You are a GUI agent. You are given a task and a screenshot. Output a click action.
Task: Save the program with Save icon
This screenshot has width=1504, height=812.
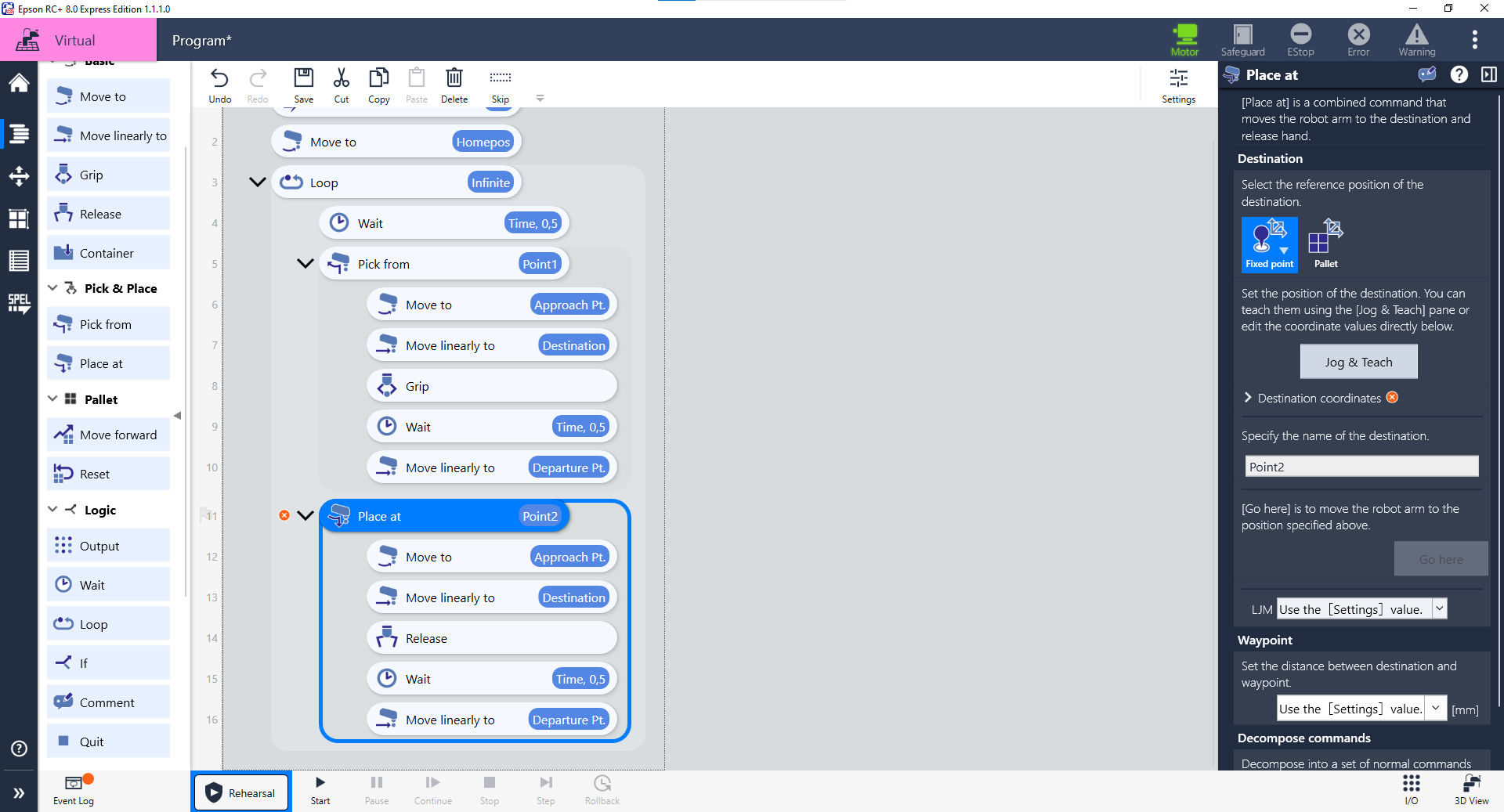(303, 85)
